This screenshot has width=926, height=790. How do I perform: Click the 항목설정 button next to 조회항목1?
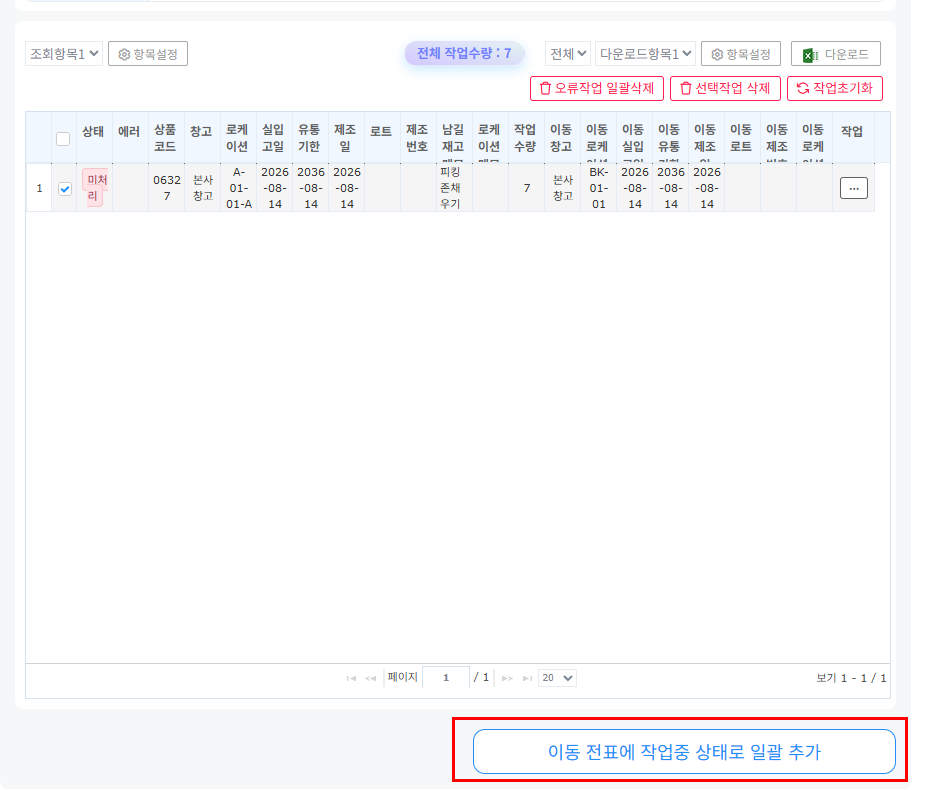[150, 54]
